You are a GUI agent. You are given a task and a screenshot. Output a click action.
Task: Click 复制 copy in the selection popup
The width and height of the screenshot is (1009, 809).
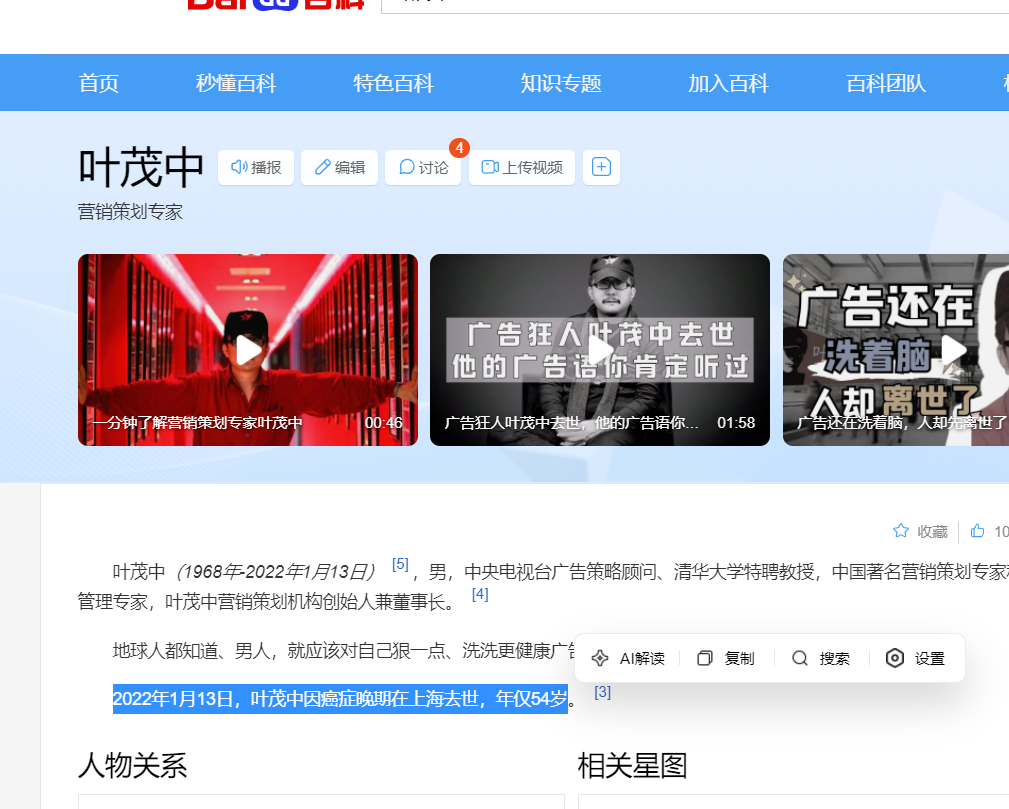[x=726, y=658]
